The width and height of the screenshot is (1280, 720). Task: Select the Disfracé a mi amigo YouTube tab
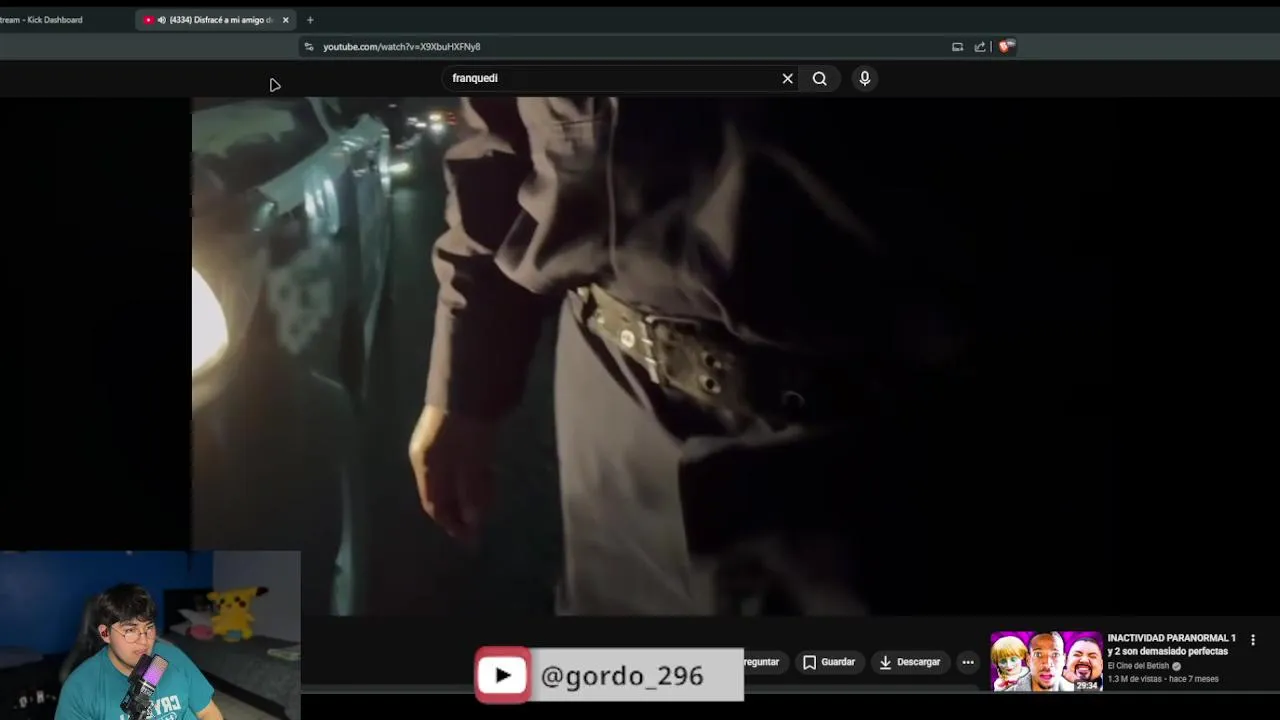(216, 20)
